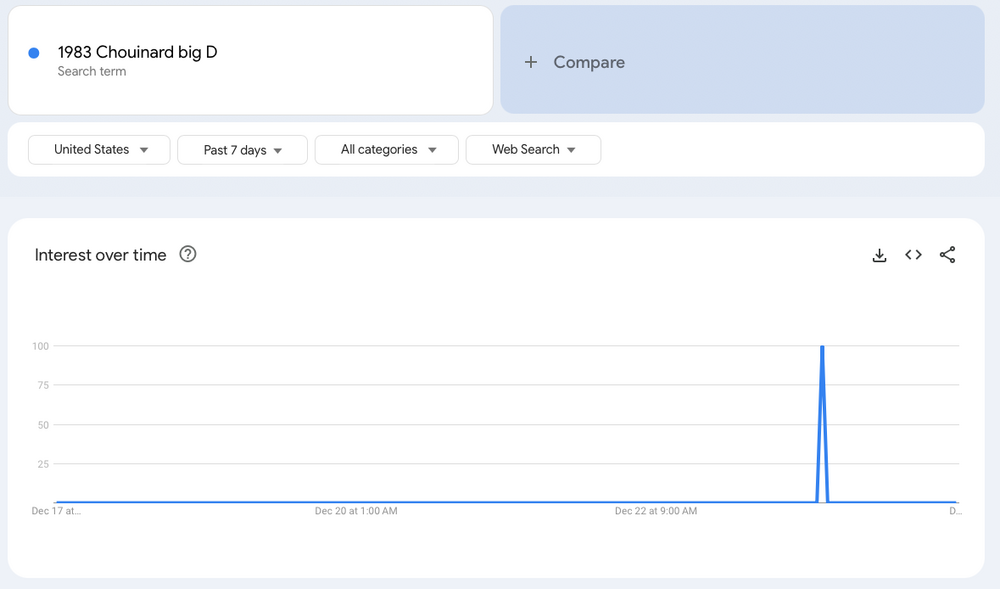Screen dimensions: 1000x589
Task: Click the share icon on chart
Action: tap(947, 255)
